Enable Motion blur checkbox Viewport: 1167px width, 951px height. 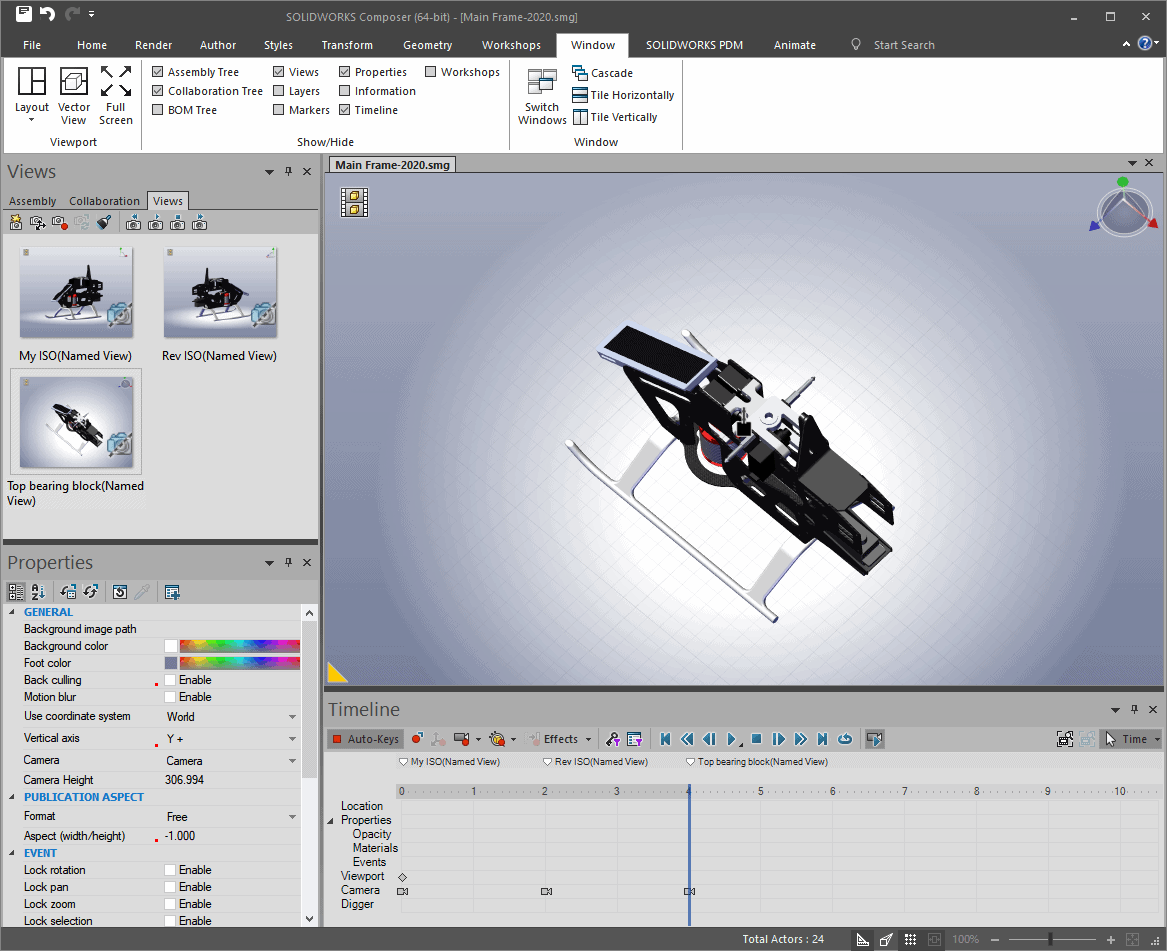170,697
